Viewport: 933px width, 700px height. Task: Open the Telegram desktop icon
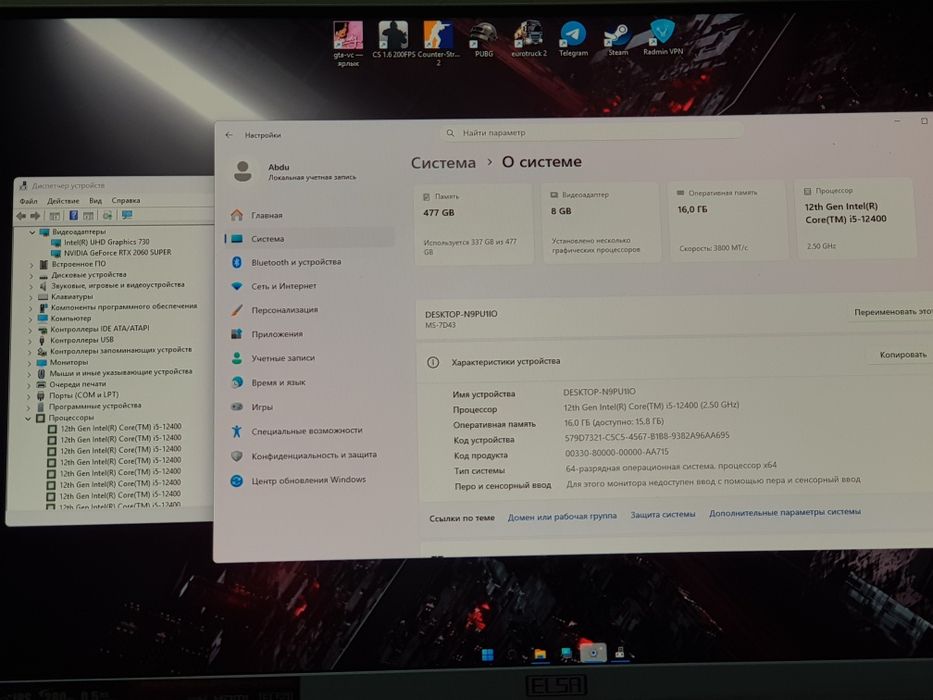[573, 39]
